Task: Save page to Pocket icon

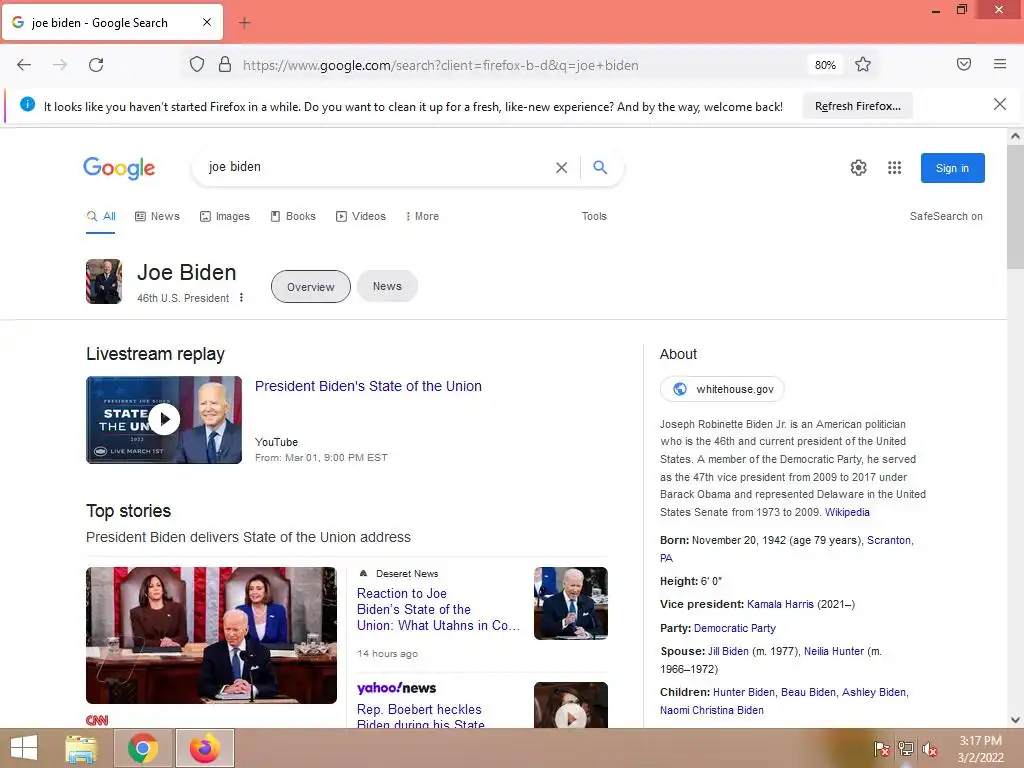Action: (963, 64)
